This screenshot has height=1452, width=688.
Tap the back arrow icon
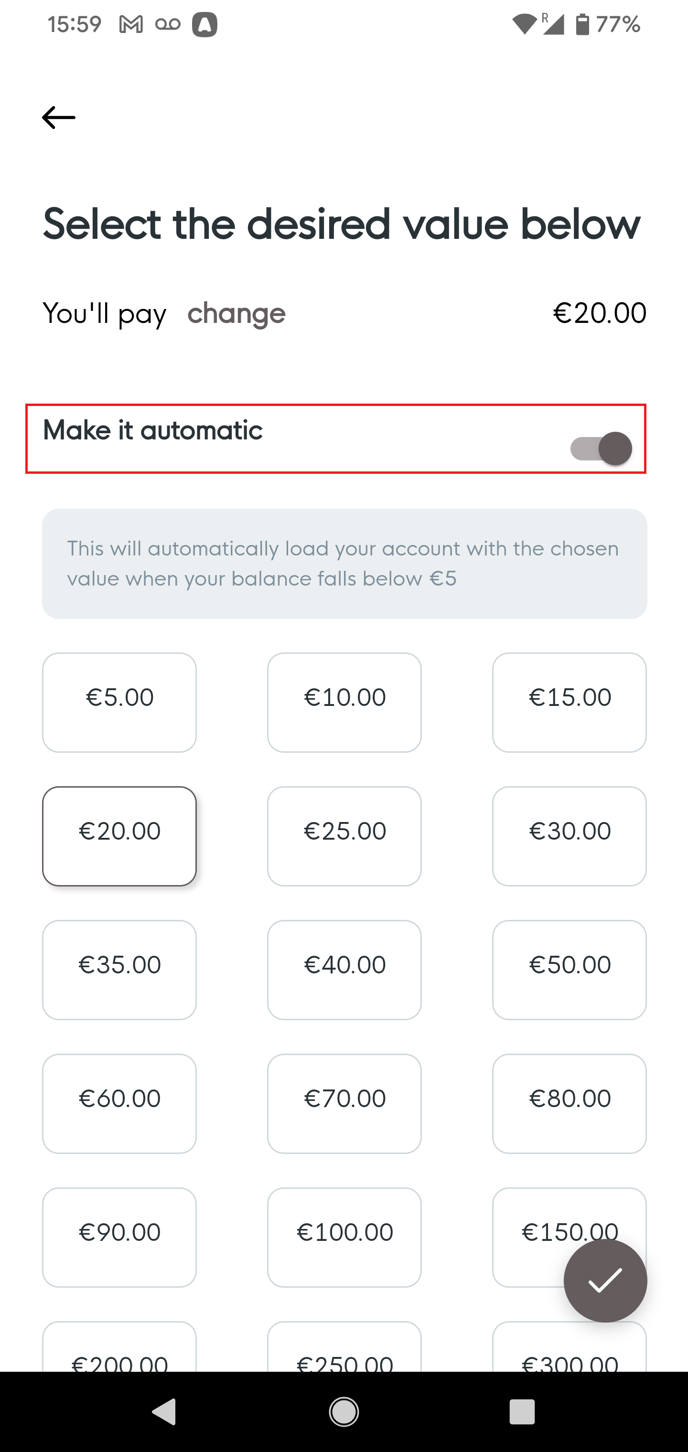(x=59, y=117)
